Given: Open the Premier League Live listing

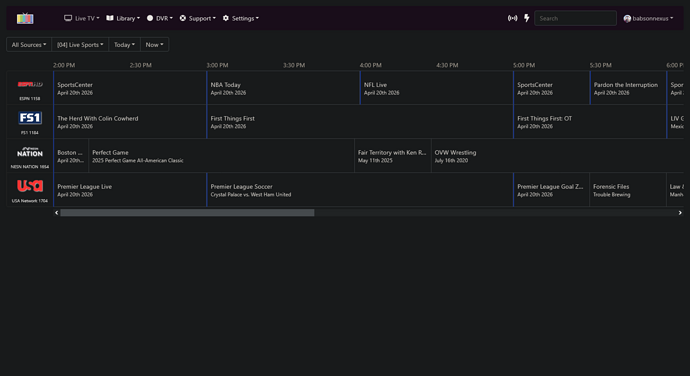Looking at the screenshot, I should point(130,190).
